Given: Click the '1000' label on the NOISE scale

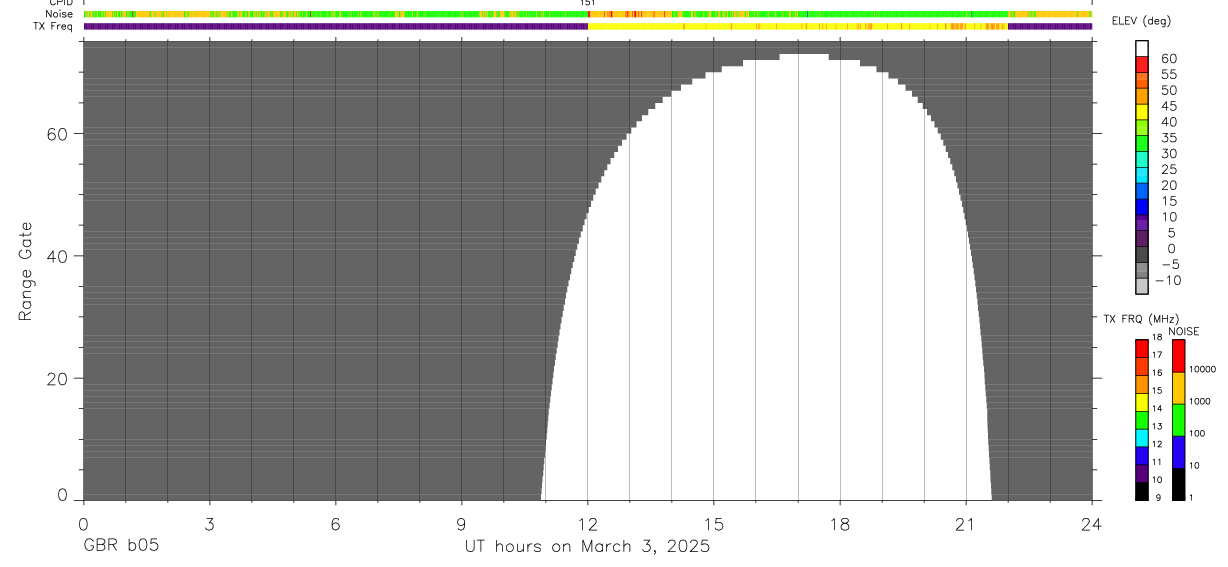Looking at the screenshot, I should [1200, 401].
